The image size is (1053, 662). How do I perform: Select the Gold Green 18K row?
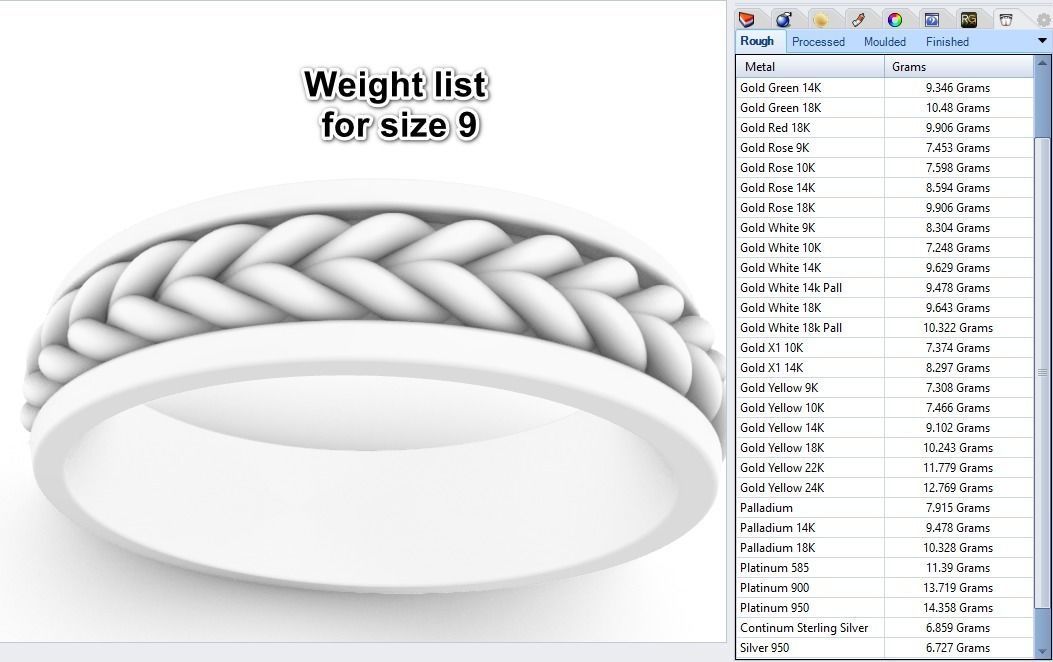(884, 108)
